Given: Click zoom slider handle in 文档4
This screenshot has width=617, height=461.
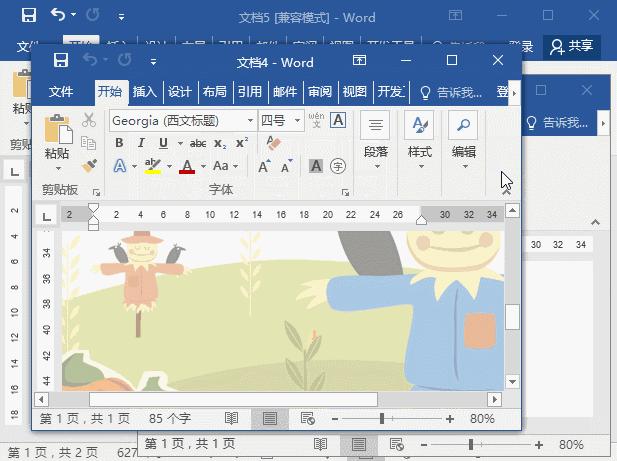Looking at the screenshot, I should (x=382, y=419).
